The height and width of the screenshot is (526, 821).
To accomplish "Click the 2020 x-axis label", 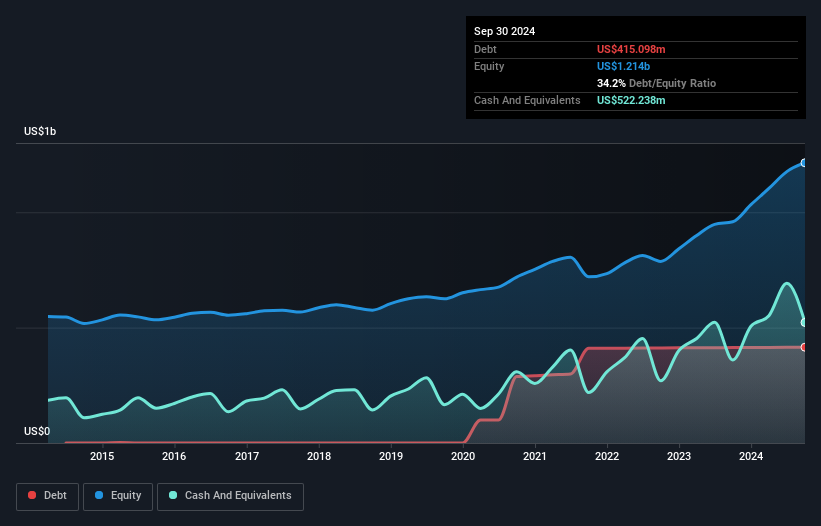I will pos(463,456).
